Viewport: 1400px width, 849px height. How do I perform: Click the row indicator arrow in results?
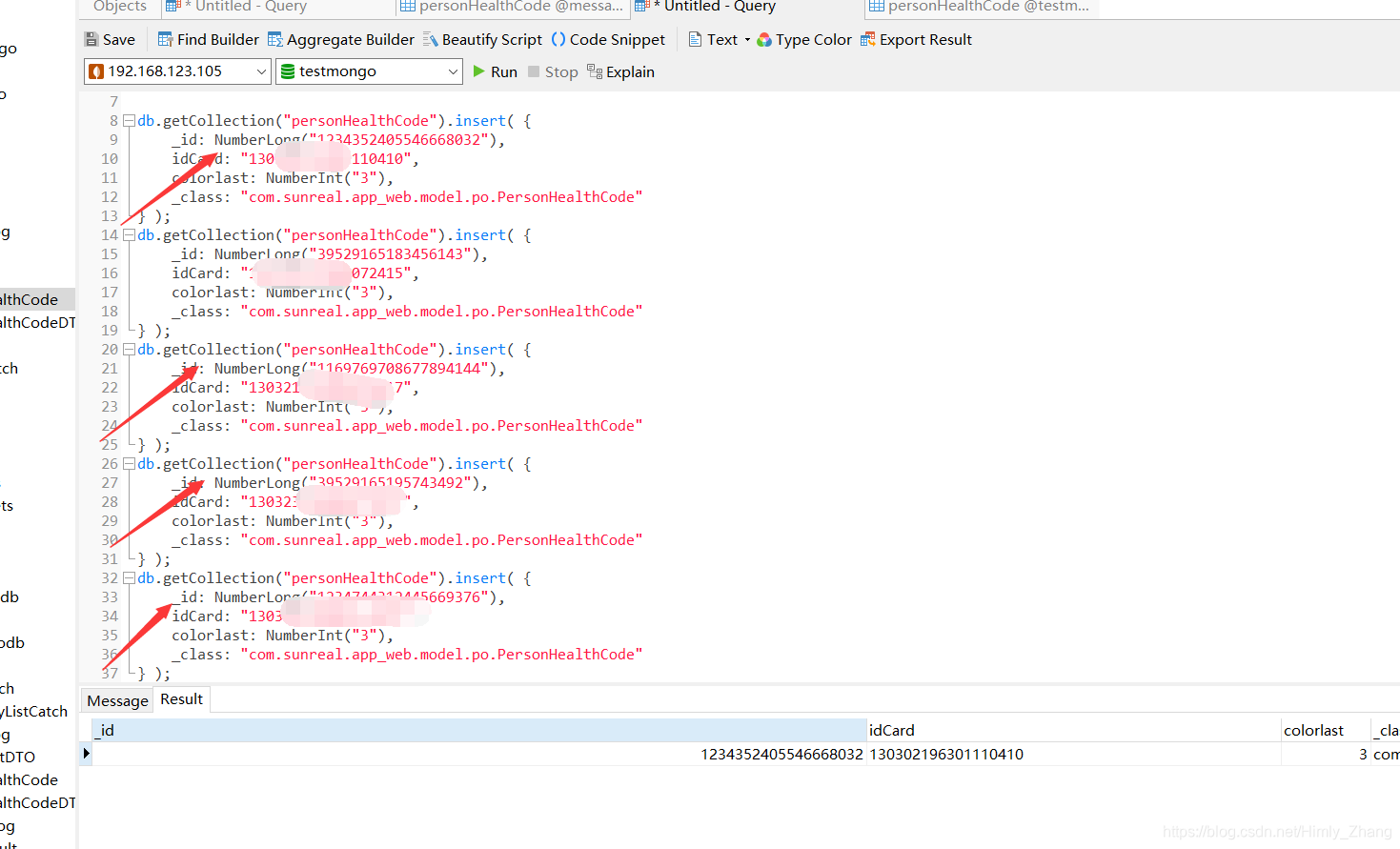click(86, 754)
